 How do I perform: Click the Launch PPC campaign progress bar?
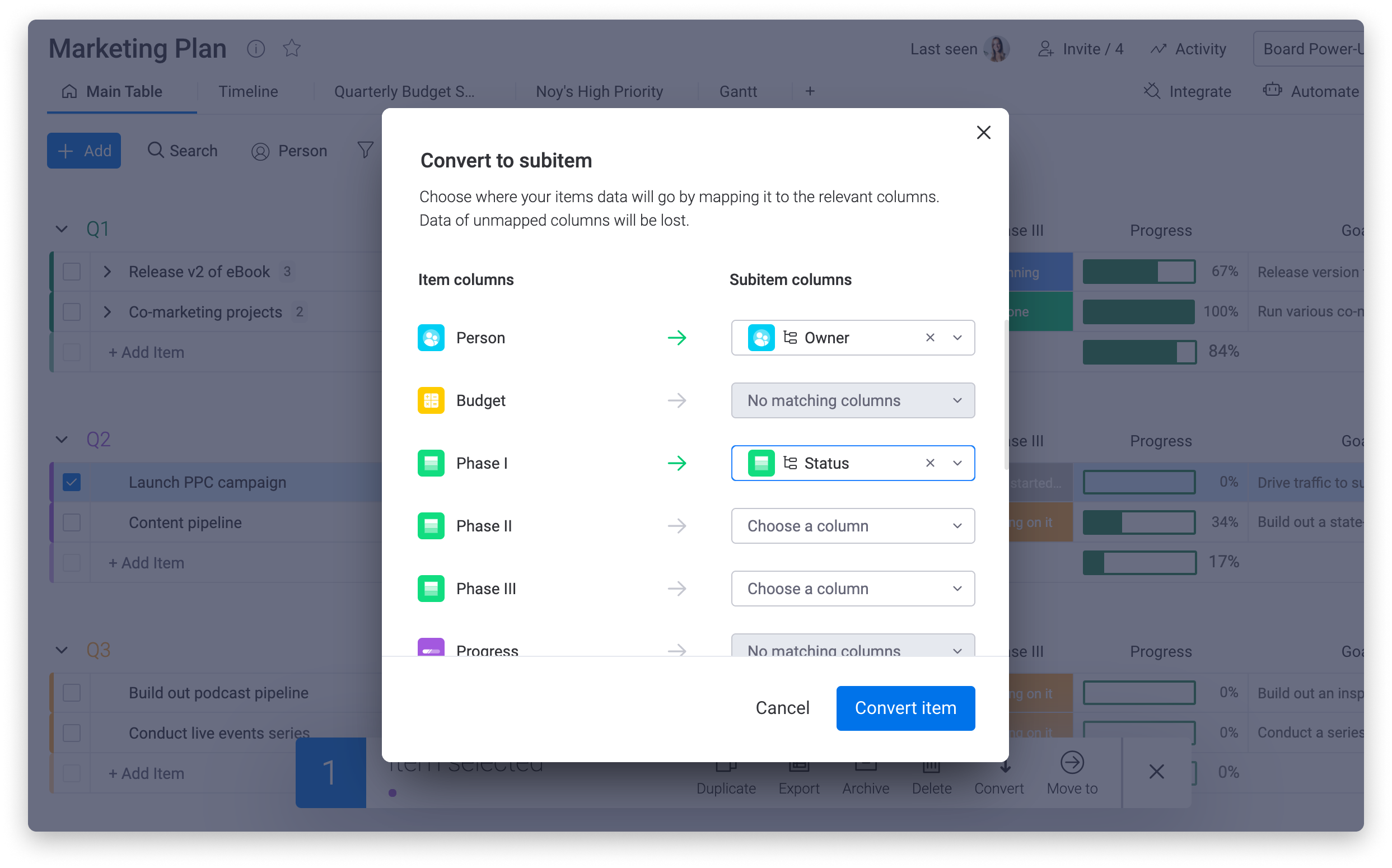pyautogui.click(x=1139, y=482)
